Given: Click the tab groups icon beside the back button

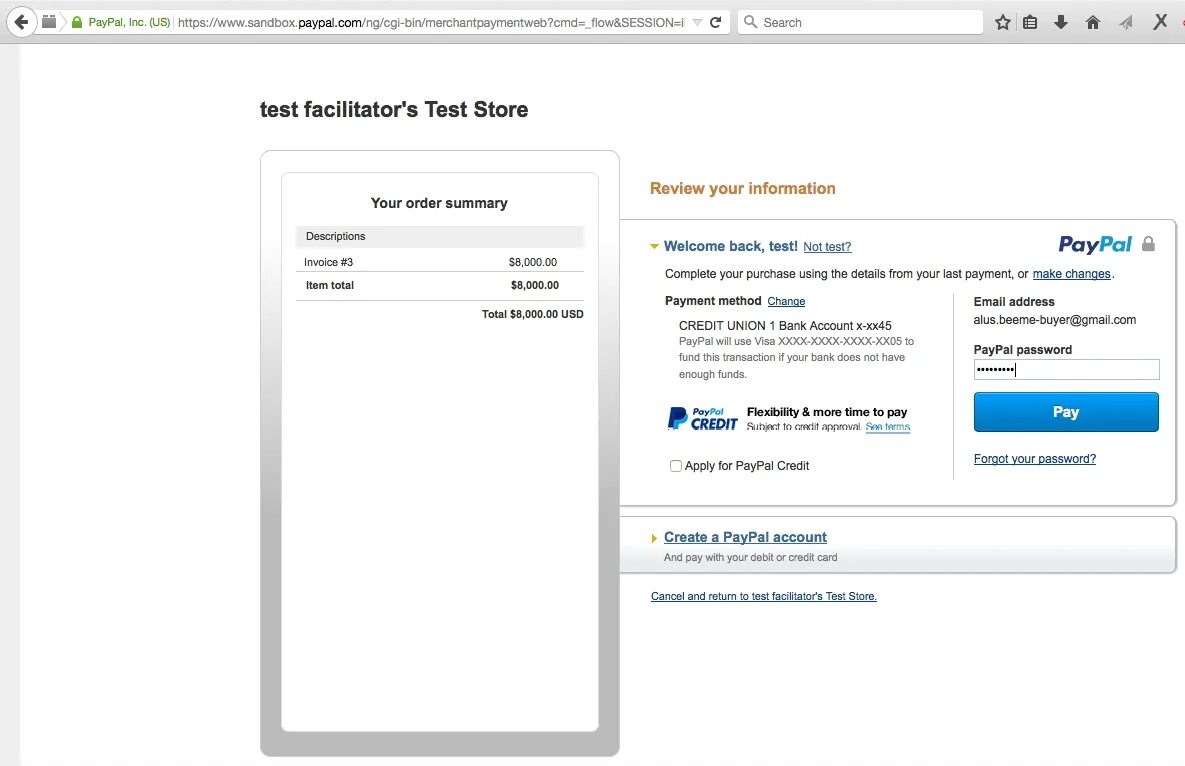Looking at the screenshot, I should coord(49,22).
